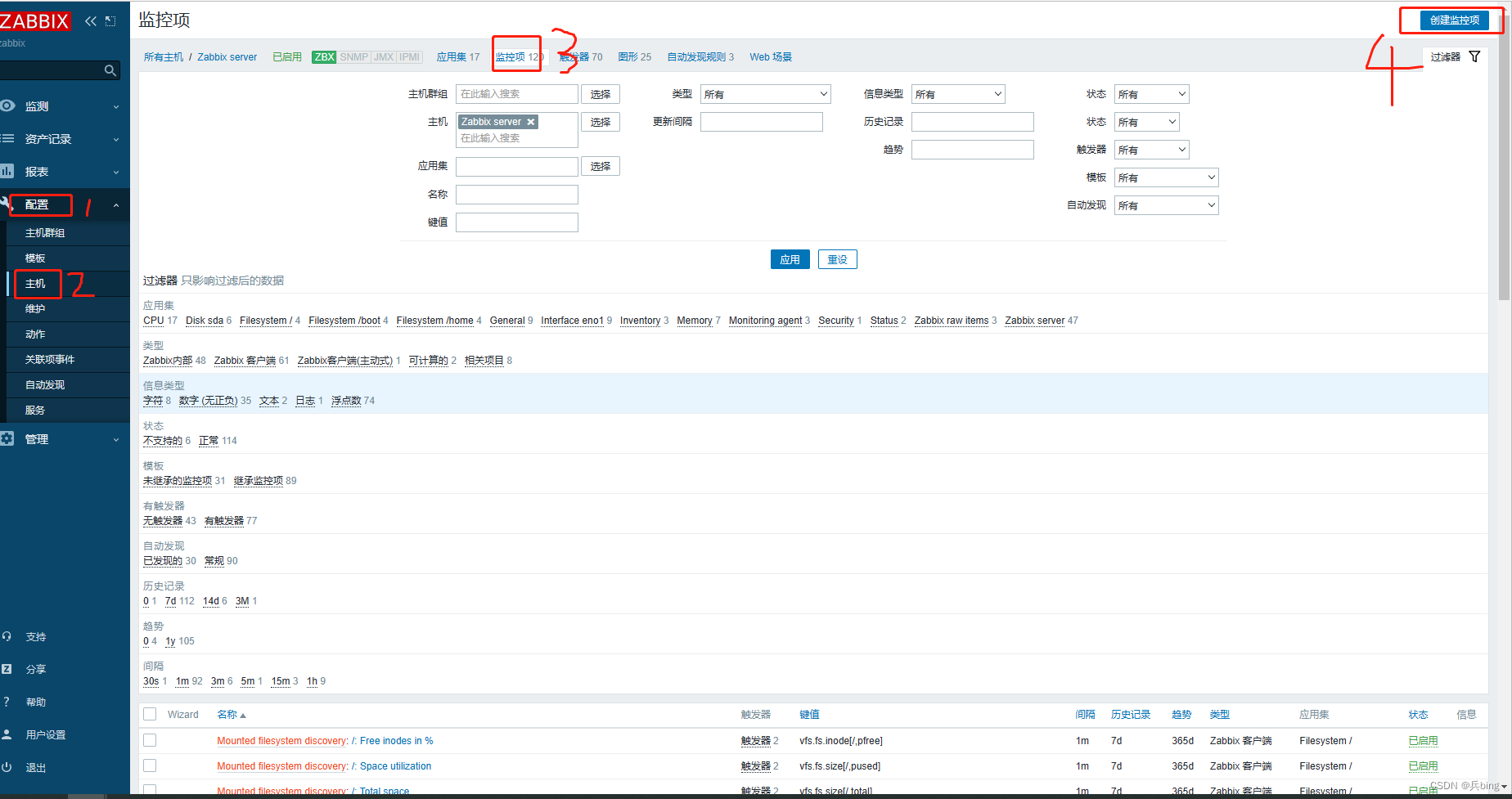This screenshot has width=1512, height=799.
Task: Click the 重设 button
Action: click(838, 259)
